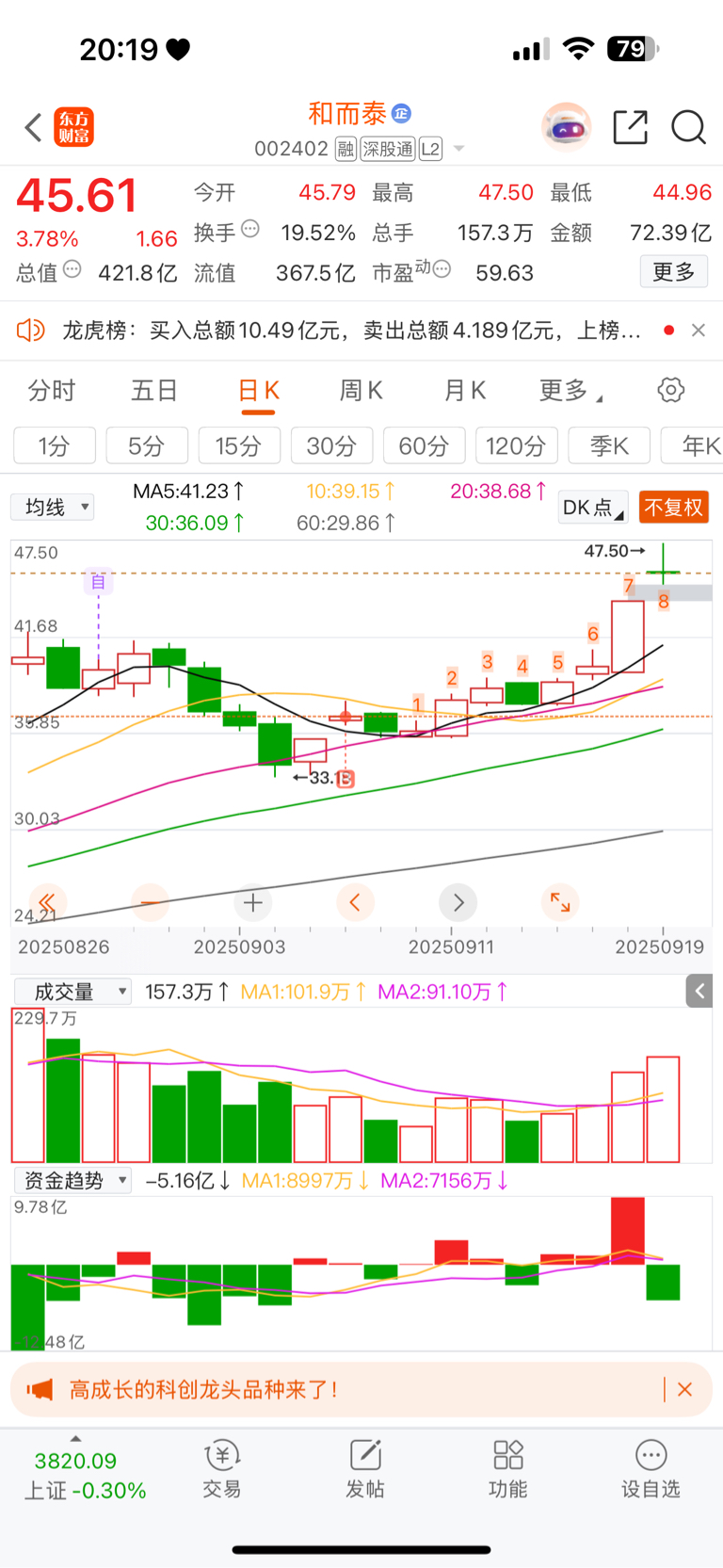723x1568 pixels.
Task: Move chart left with orange arrow
Action: pos(355,902)
